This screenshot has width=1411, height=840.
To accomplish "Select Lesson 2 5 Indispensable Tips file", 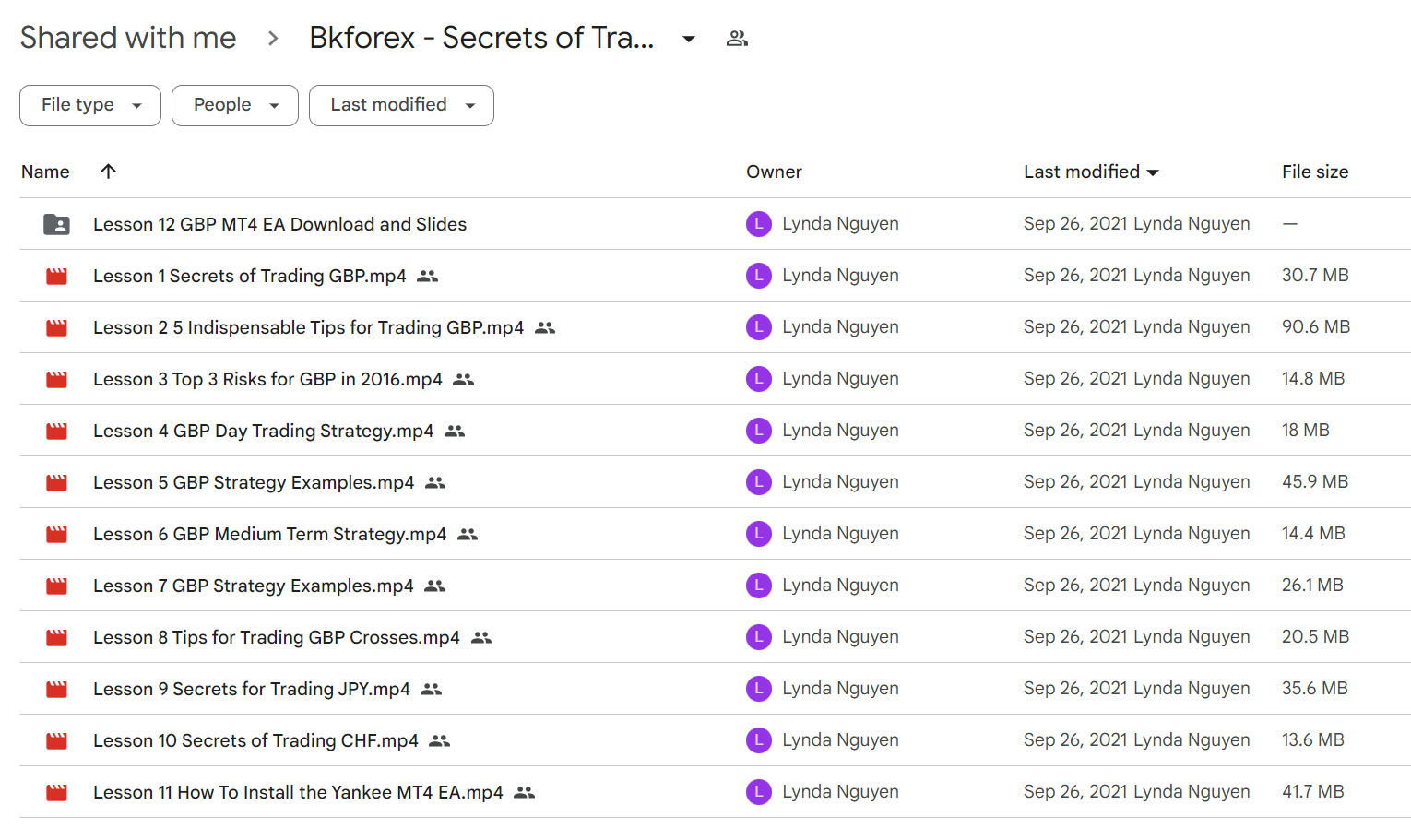I will click(308, 327).
